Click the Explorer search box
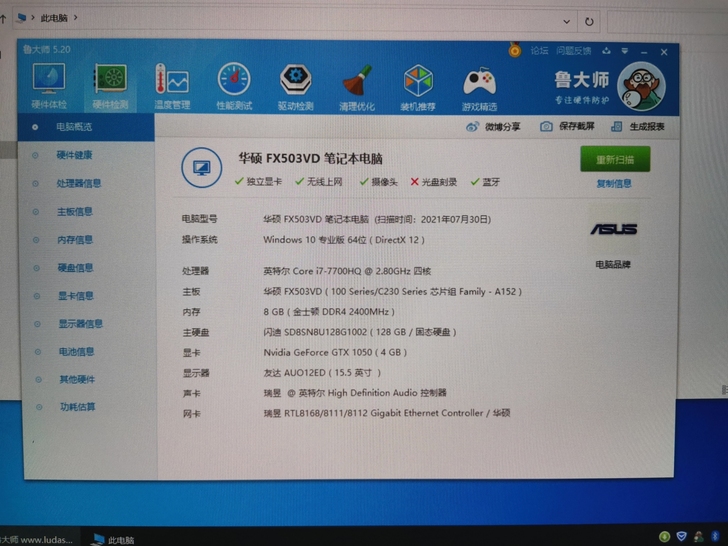Viewport: 728px width, 546px height. pos(667,22)
